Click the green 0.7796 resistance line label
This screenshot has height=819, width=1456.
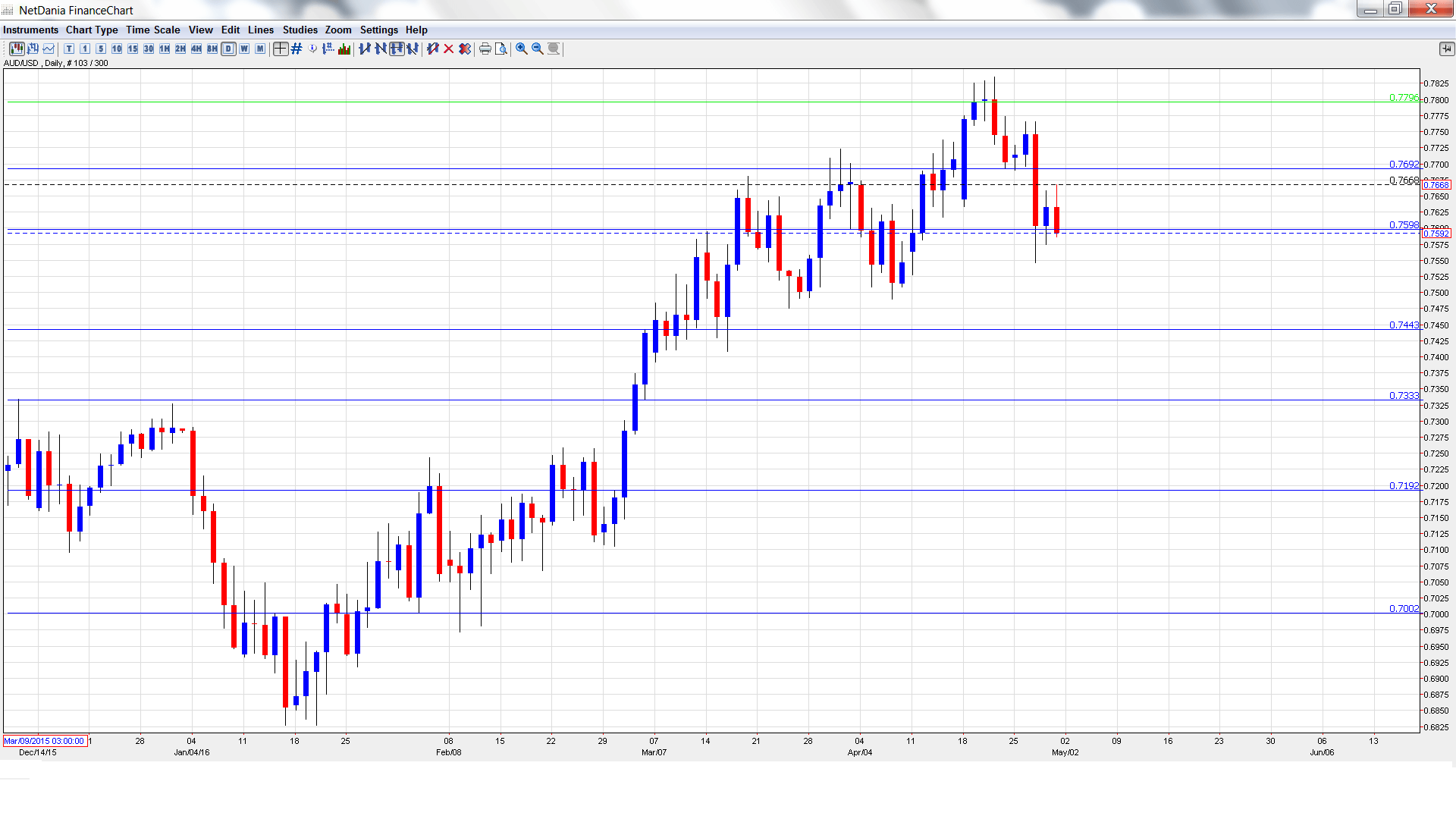pyautogui.click(x=1404, y=98)
